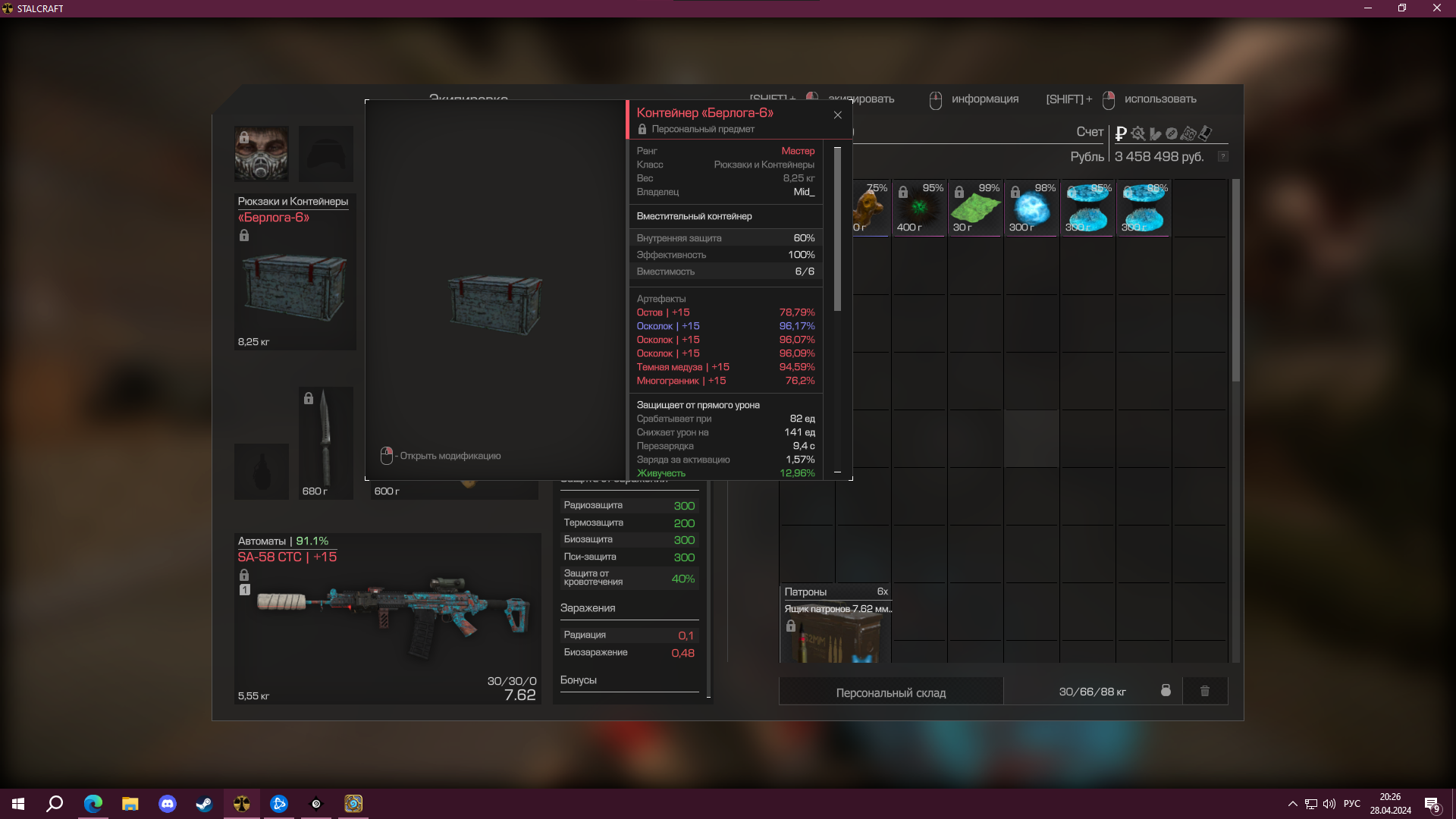The height and width of the screenshot is (819, 1456).
Task: Click the mouse icon beside информация hint
Action: 936,100
